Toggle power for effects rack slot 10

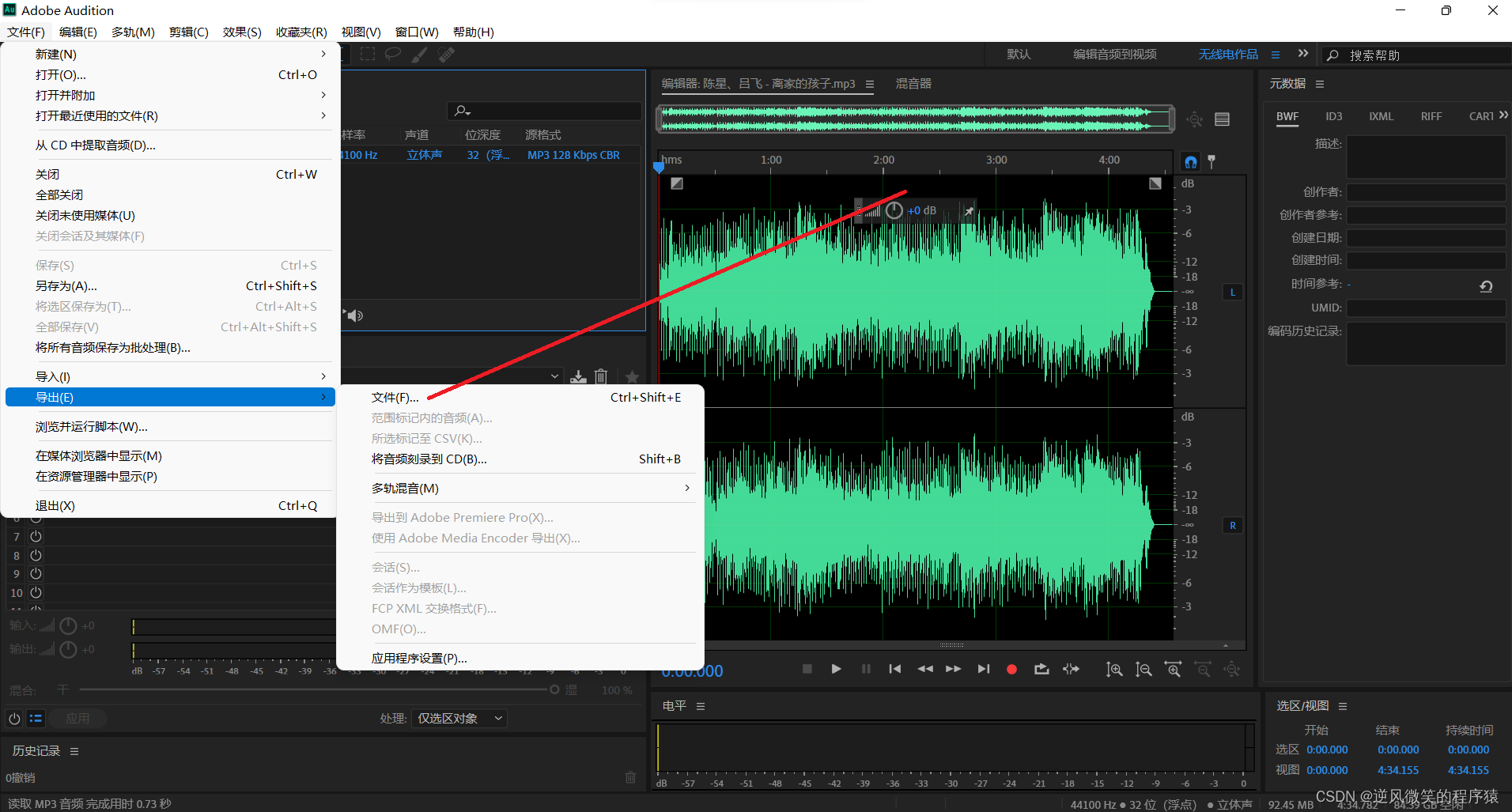point(36,592)
